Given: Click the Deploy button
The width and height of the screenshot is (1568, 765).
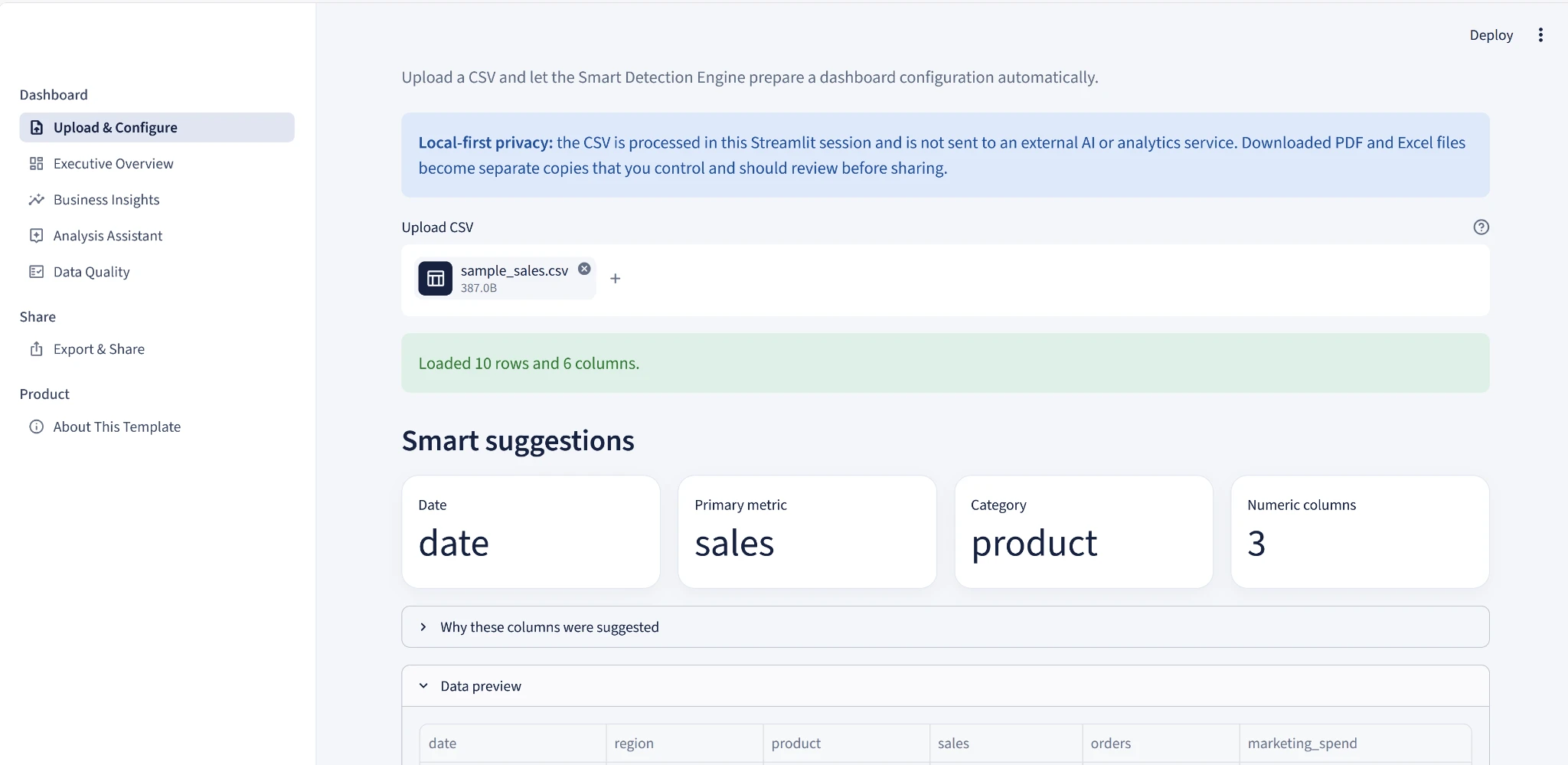Looking at the screenshot, I should (x=1491, y=35).
